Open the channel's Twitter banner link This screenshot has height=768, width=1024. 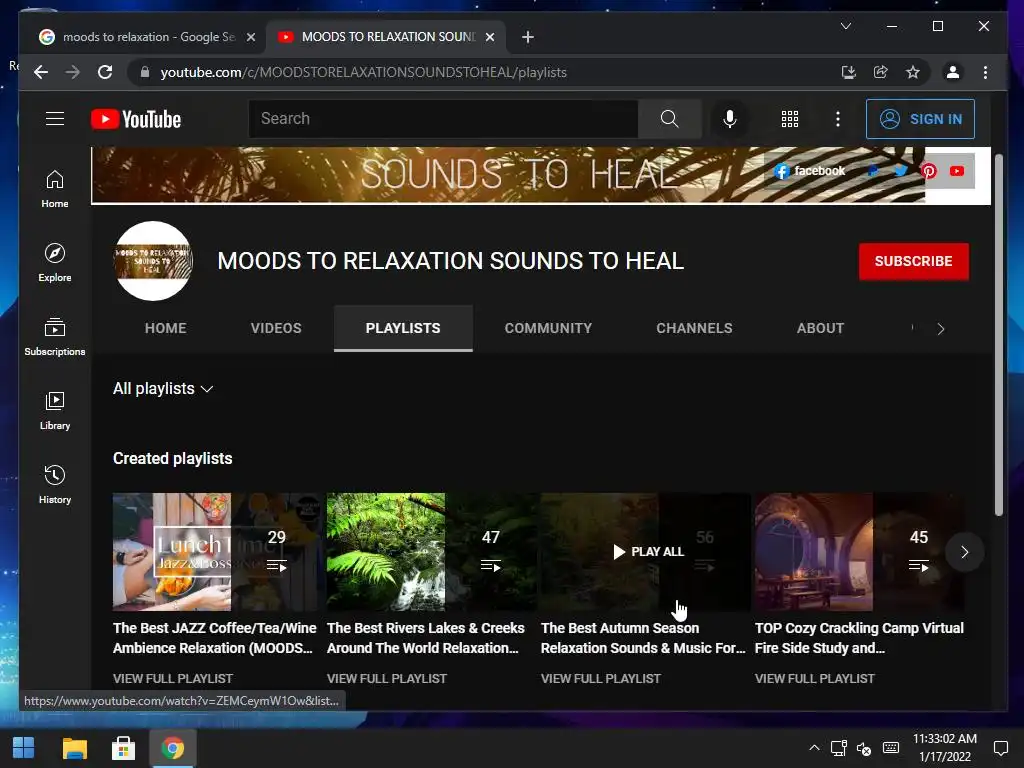coord(901,171)
